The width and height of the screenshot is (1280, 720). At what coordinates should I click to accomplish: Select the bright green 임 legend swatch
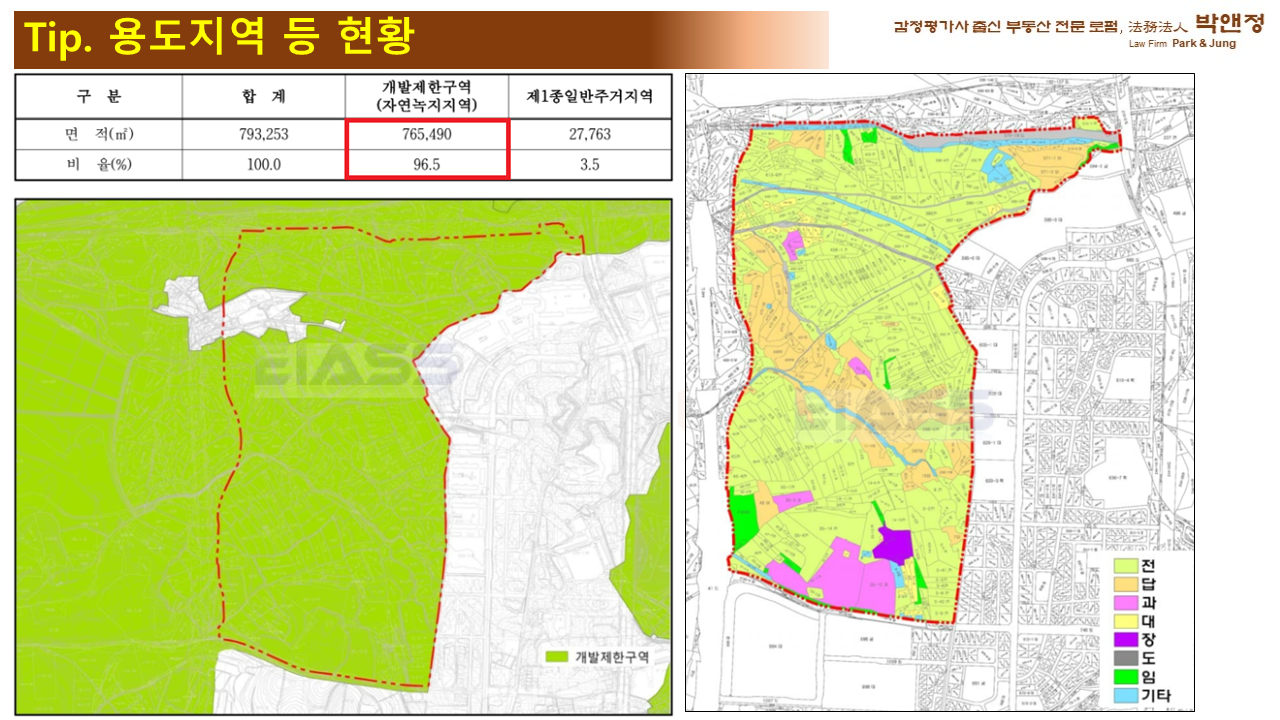[1128, 677]
